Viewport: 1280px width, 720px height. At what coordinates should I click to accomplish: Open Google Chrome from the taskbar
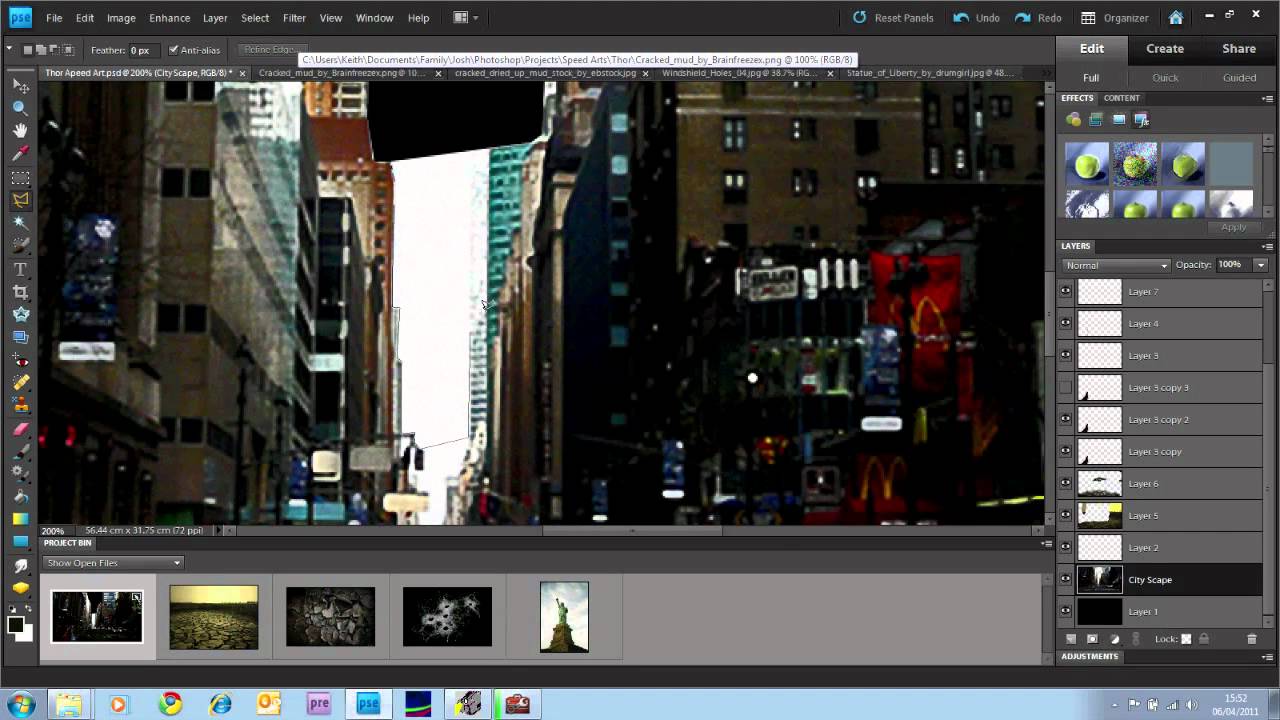(x=170, y=704)
